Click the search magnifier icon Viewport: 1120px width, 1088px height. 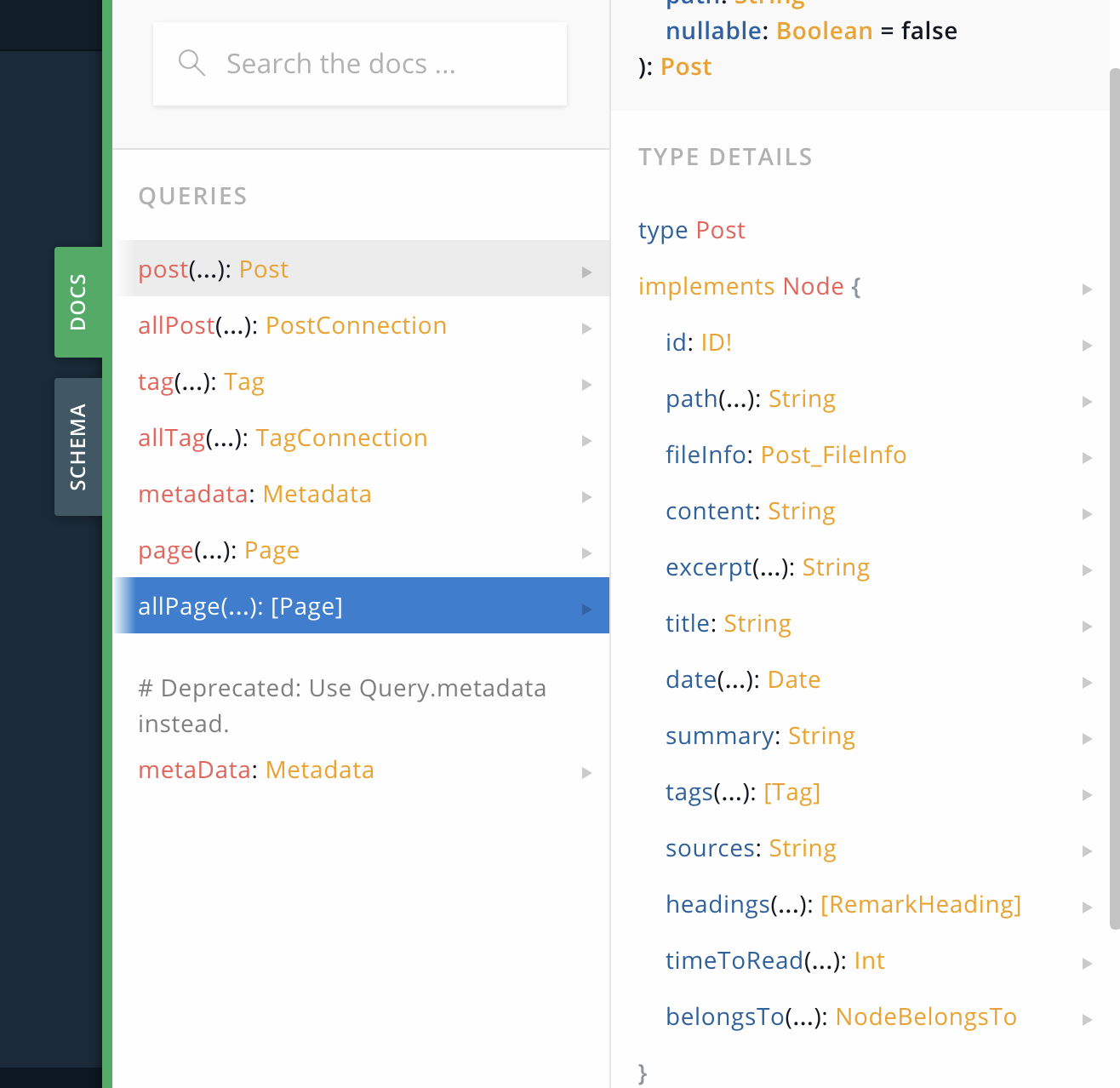[191, 62]
